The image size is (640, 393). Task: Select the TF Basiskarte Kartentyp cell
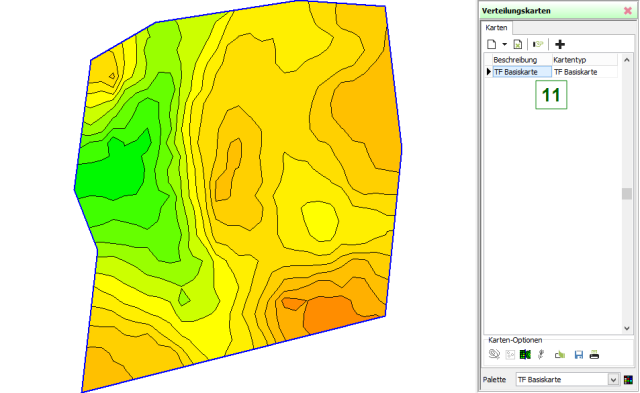tap(584, 72)
